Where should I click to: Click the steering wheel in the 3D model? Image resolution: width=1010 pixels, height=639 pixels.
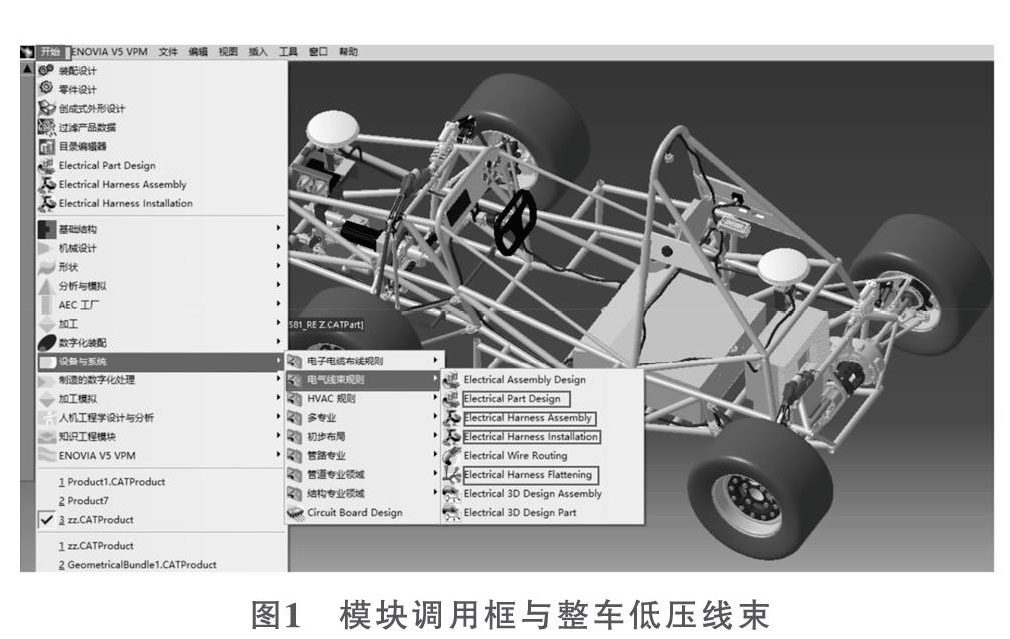515,220
